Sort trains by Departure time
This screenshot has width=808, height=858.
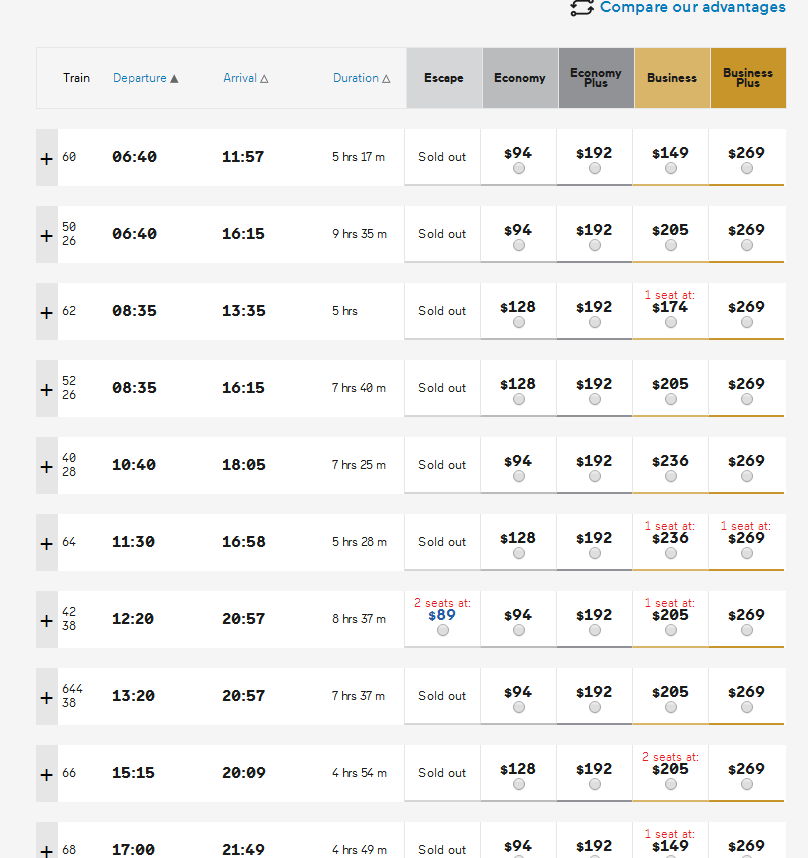[x=145, y=78]
